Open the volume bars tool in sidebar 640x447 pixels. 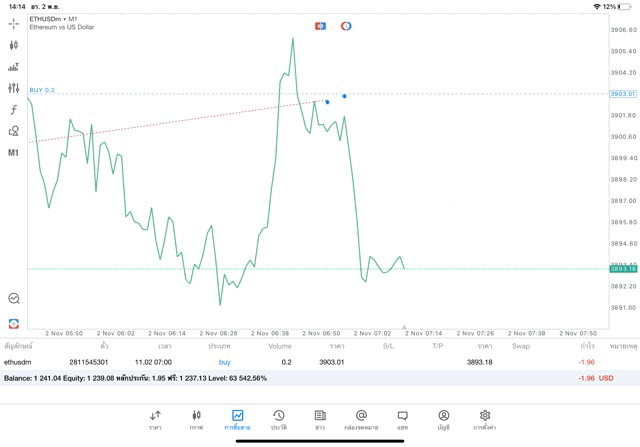coord(14,67)
